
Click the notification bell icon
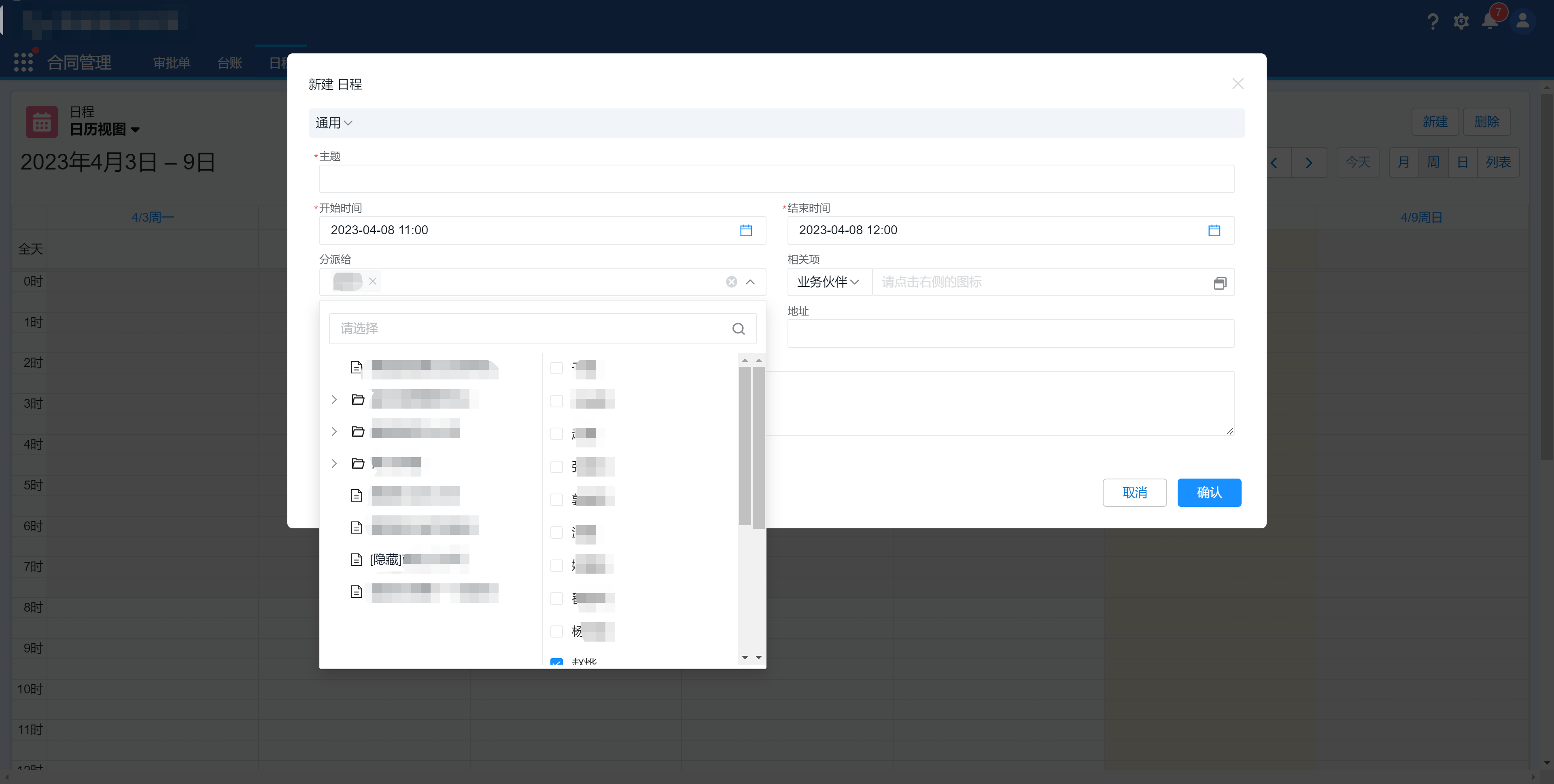[x=1489, y=22]
